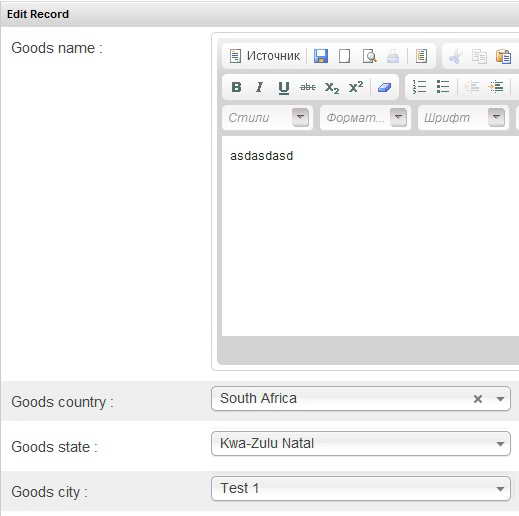Toggle bold formatting
Image resolution: width=519 pixels, height=516 pixels.
point(236,87)
